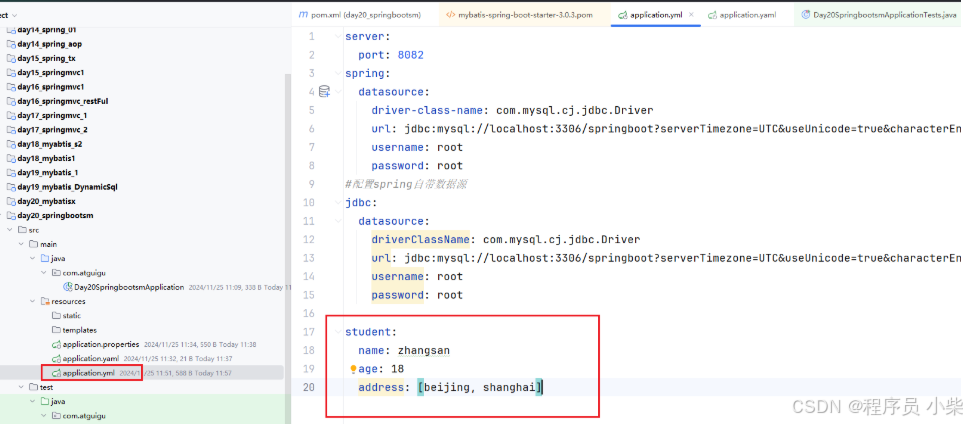Click the day18_mybatis1 module folder icon

click(x=10, y=158)
